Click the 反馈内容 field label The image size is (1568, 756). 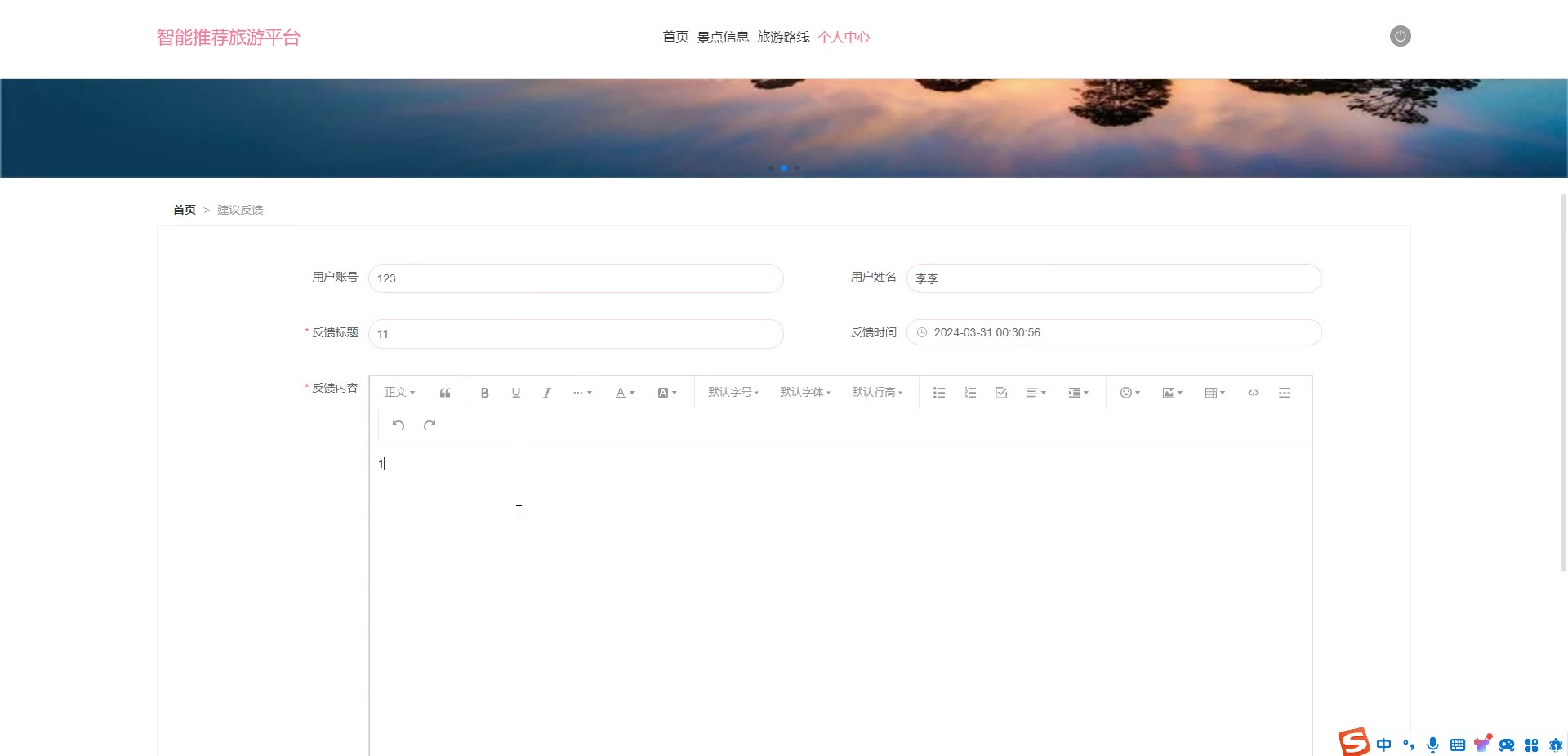pyautogui.click(x=335, y=388)
